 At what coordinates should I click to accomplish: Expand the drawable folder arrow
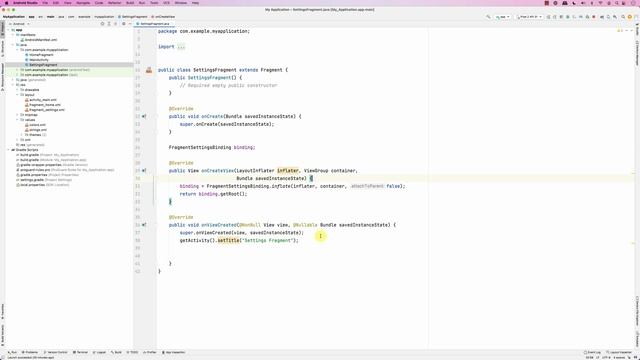tap(17, 90)
